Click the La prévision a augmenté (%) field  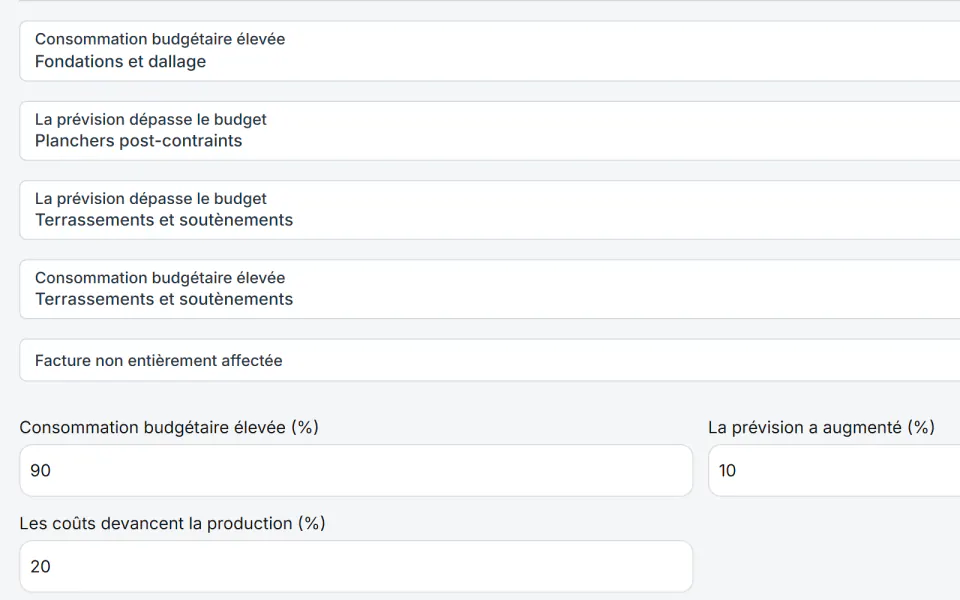[834, 470]
